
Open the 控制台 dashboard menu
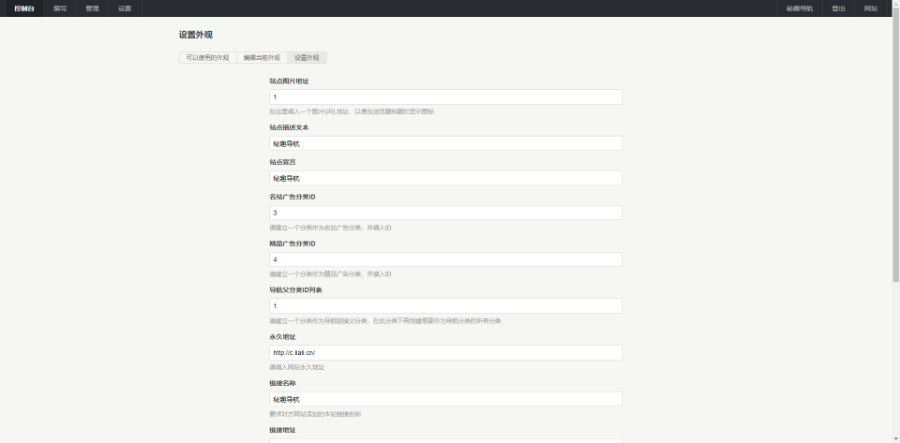[26, 8]
